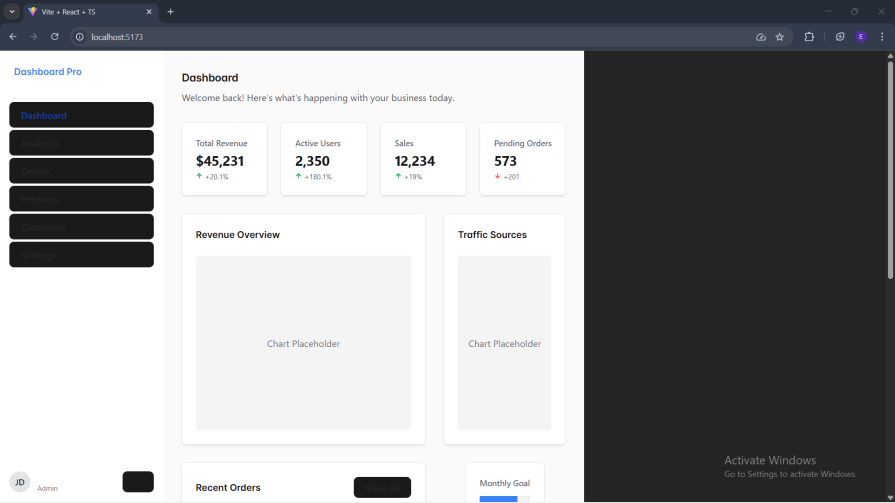Open the Extensions puzzle icon

coord(809,37)
